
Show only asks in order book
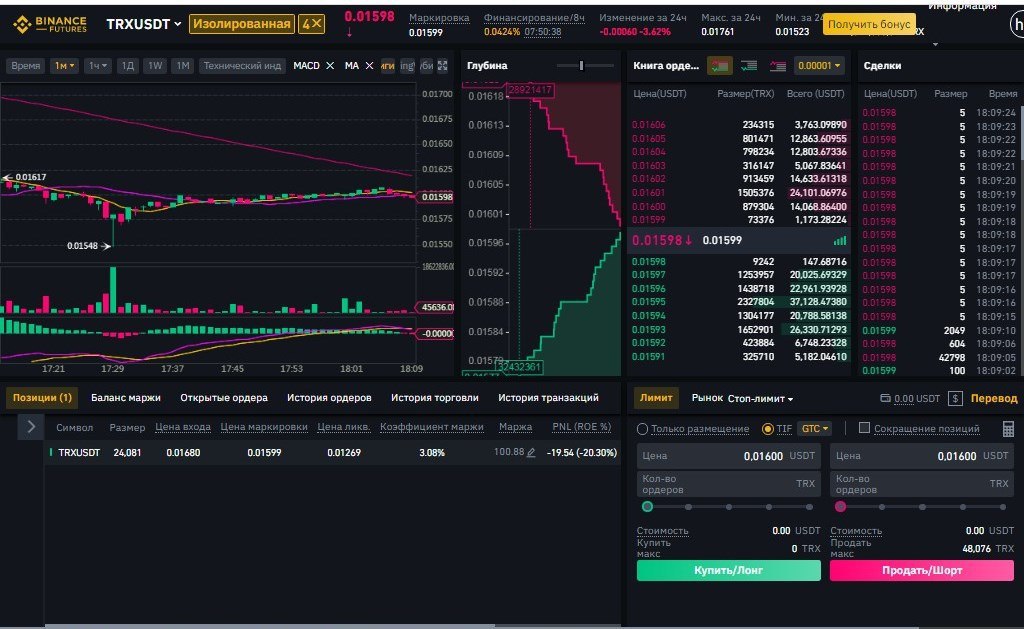click(778, 65)
